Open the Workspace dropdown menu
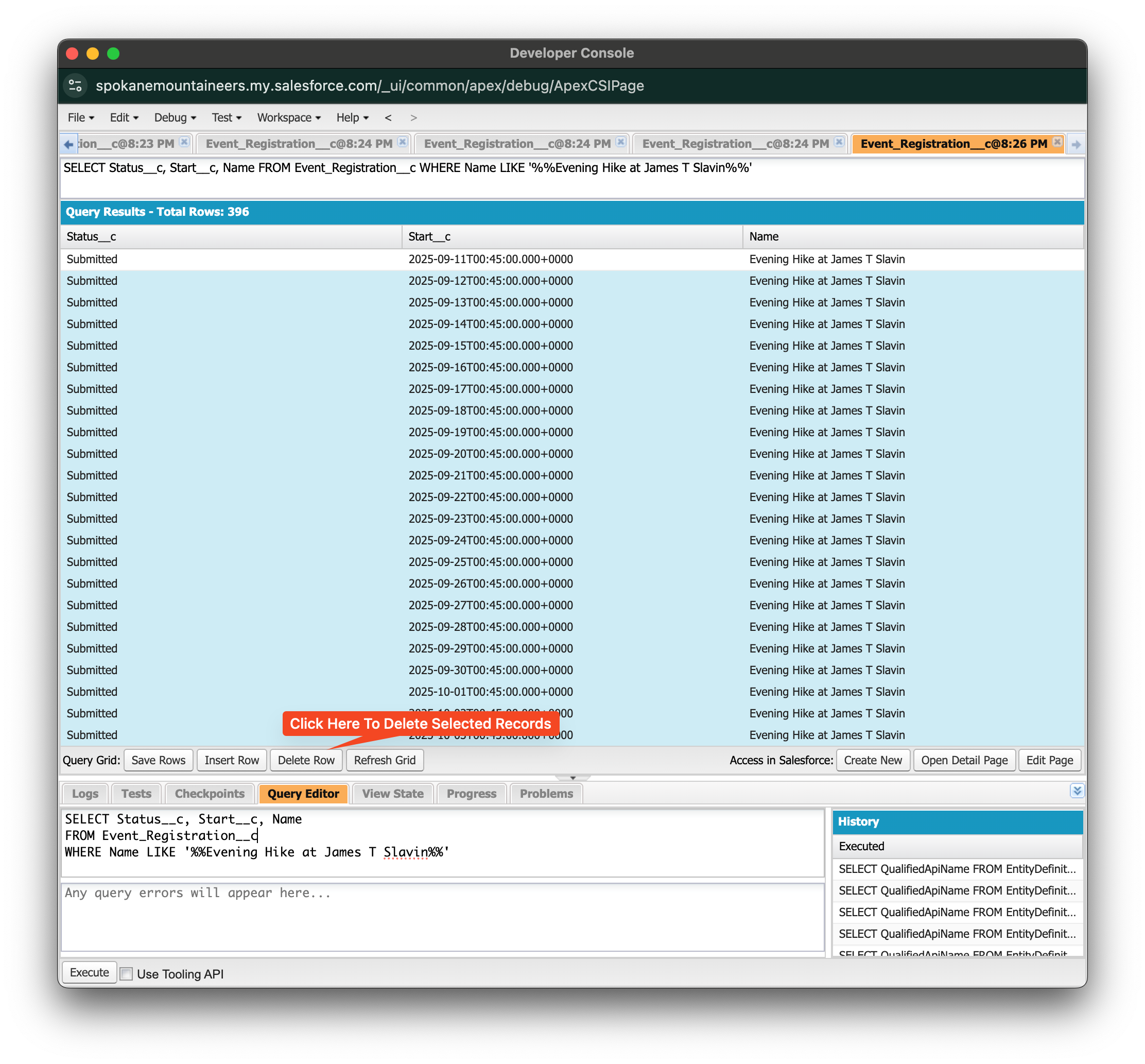 click(x=288, y=117)
